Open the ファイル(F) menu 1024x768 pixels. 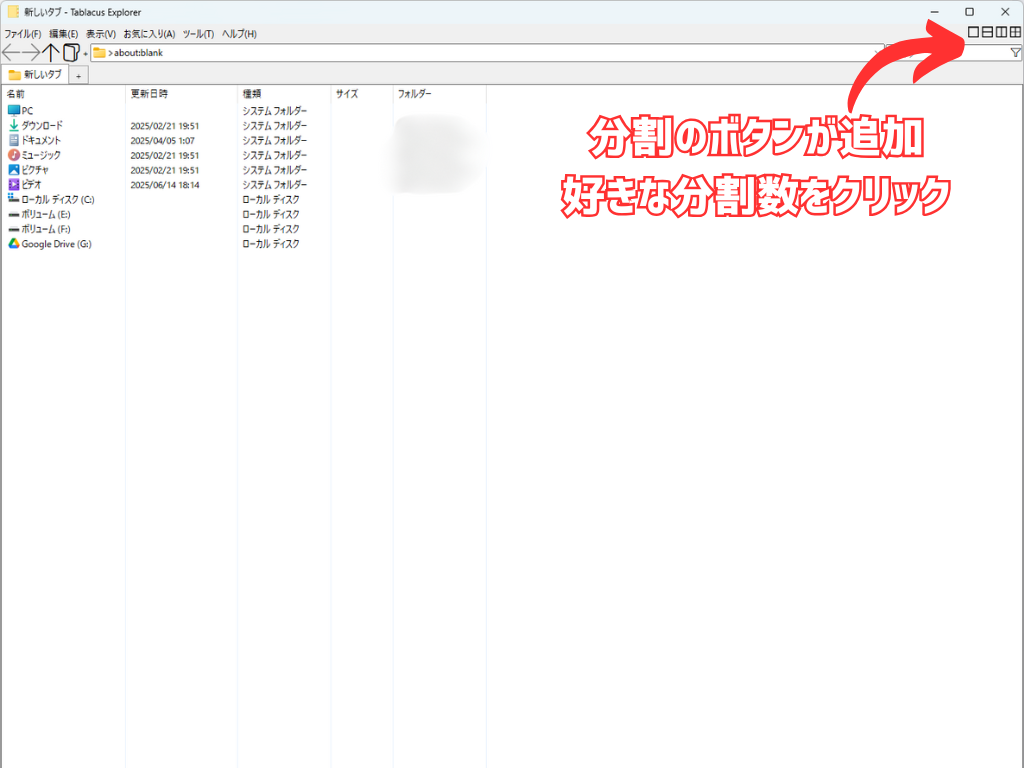point(22,34)
